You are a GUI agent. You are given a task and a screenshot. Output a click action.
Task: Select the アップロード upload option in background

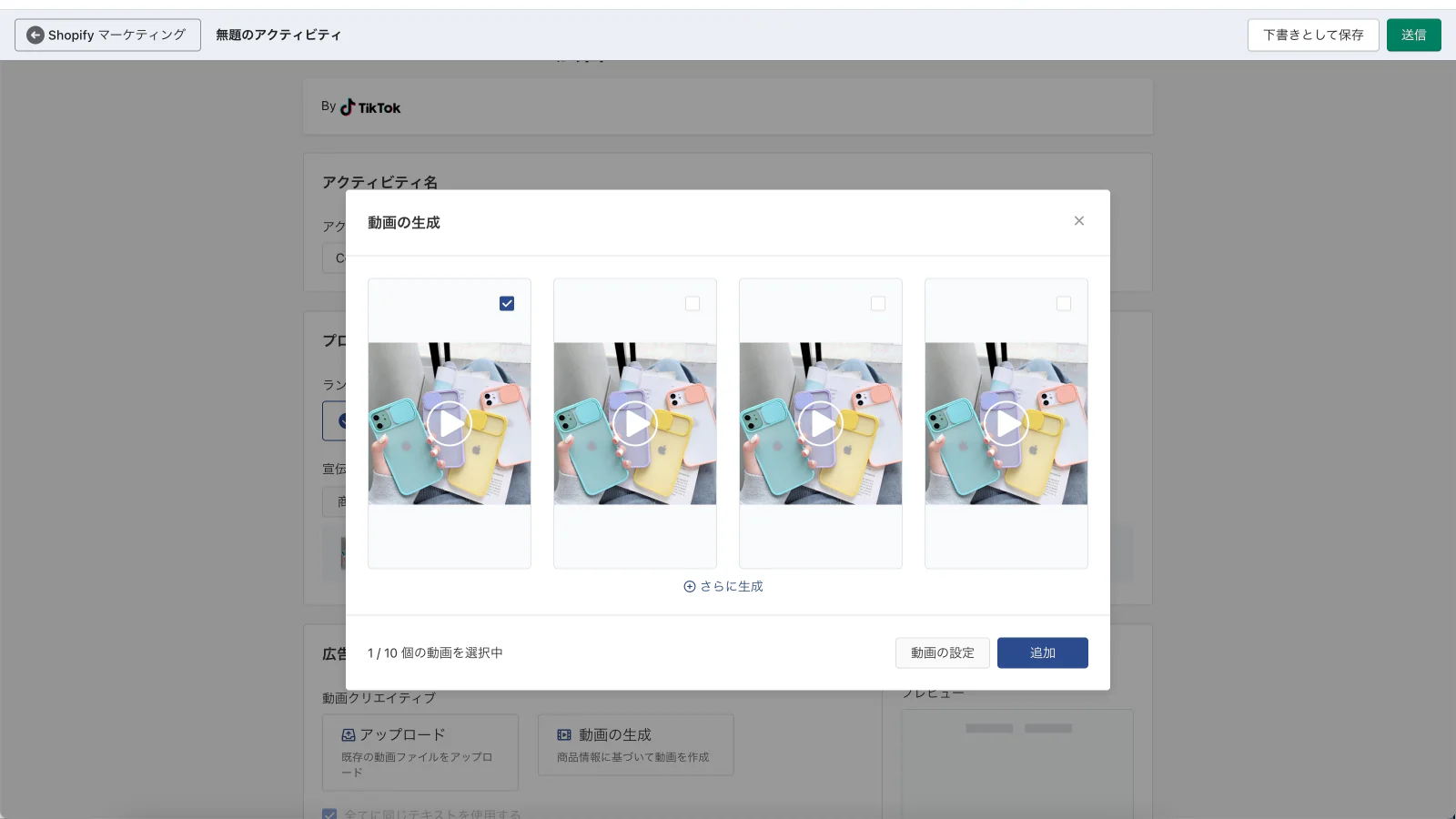(420, 753)
